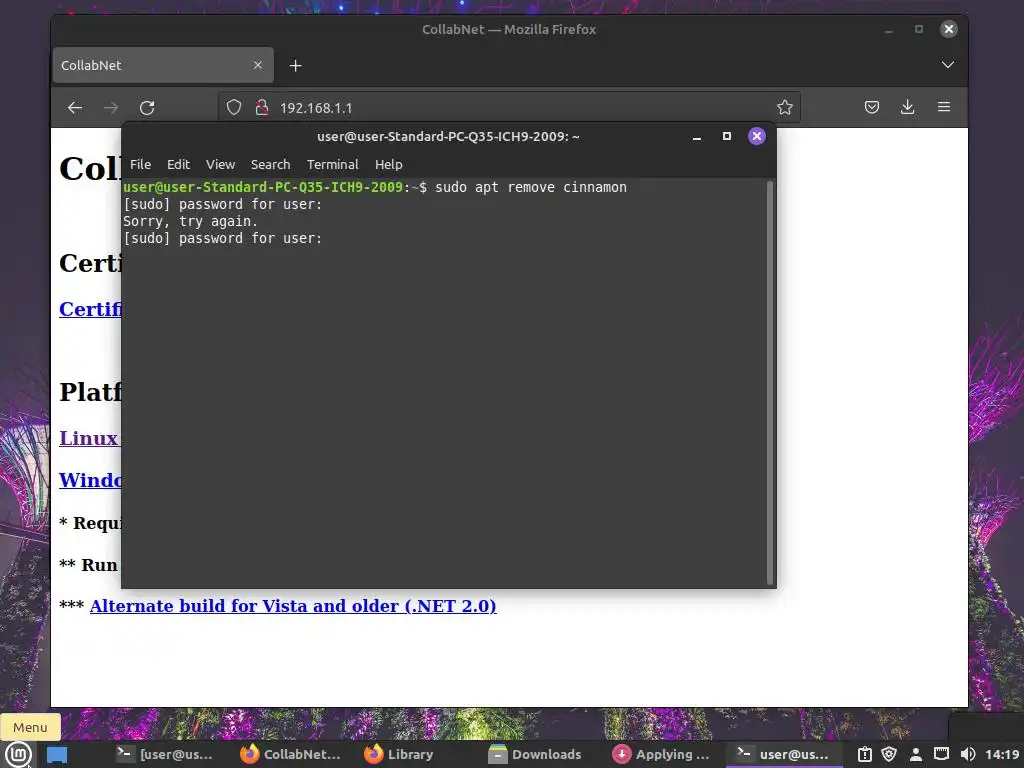Open the Windows platform link
Viewport: 1024px width, 768px height.
[90, 480]
